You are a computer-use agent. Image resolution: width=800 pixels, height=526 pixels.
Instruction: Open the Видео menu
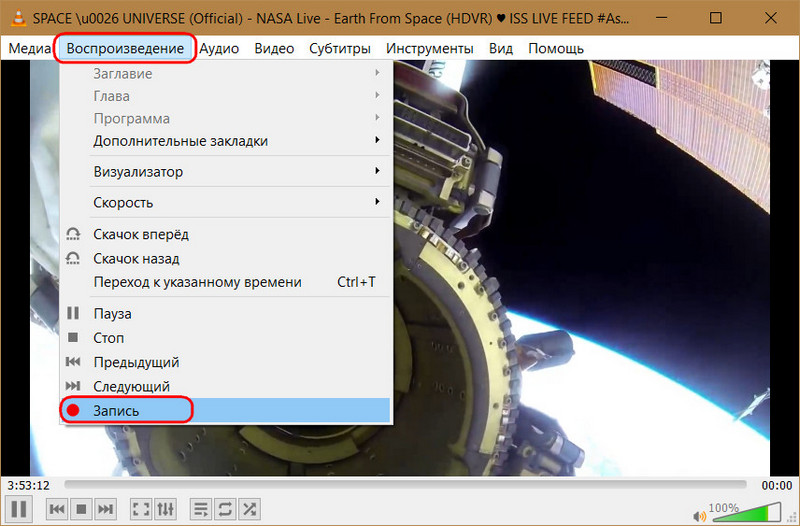(x=274, y=48)
